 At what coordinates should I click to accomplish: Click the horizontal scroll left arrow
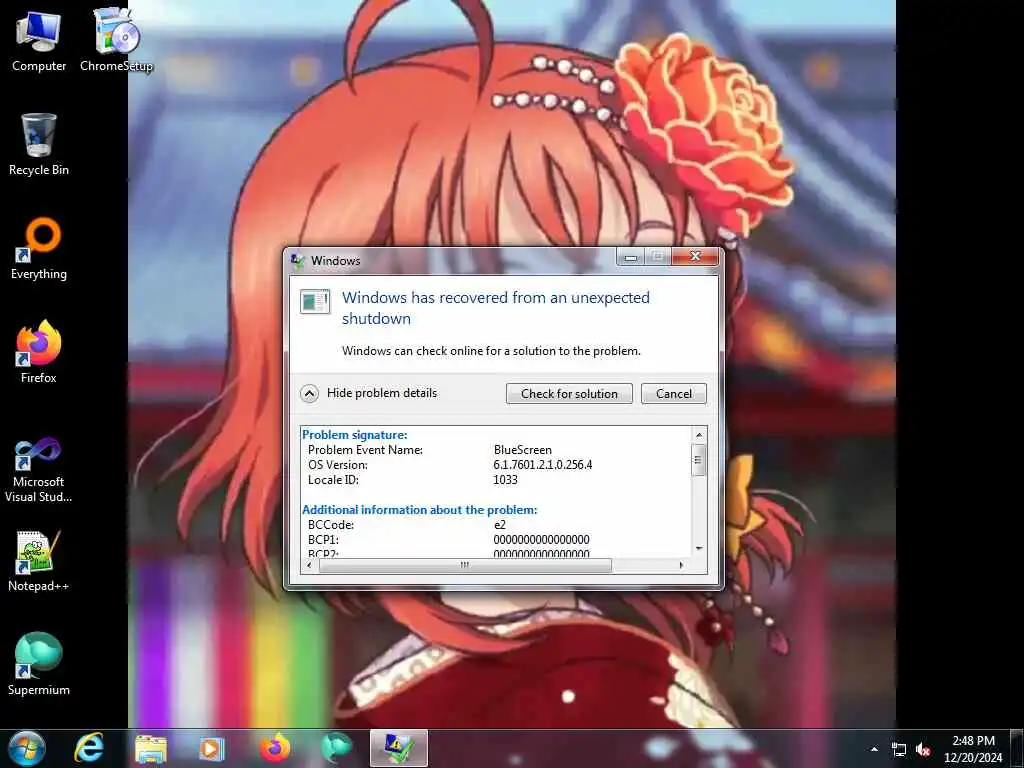click(310, 565)
